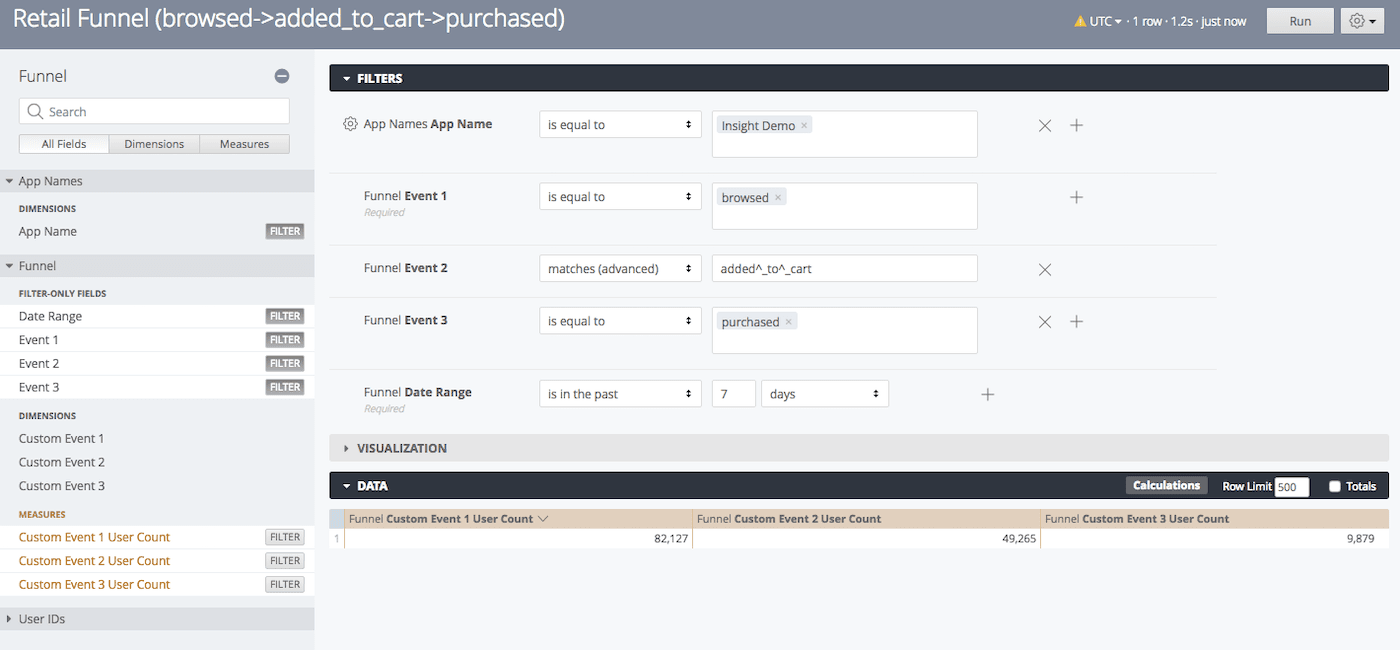Image resolution: width=1400 pixels, height=650 pixels.
Task: Toggle filter on Custom Event 1 User Count
Action: (284, 537)
